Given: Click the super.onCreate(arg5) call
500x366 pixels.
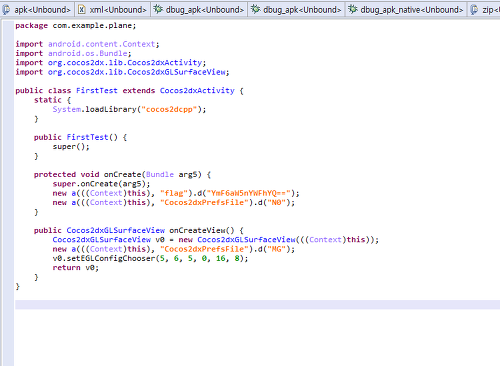Looking at the screenshot, I should click(x=101, y=184).
